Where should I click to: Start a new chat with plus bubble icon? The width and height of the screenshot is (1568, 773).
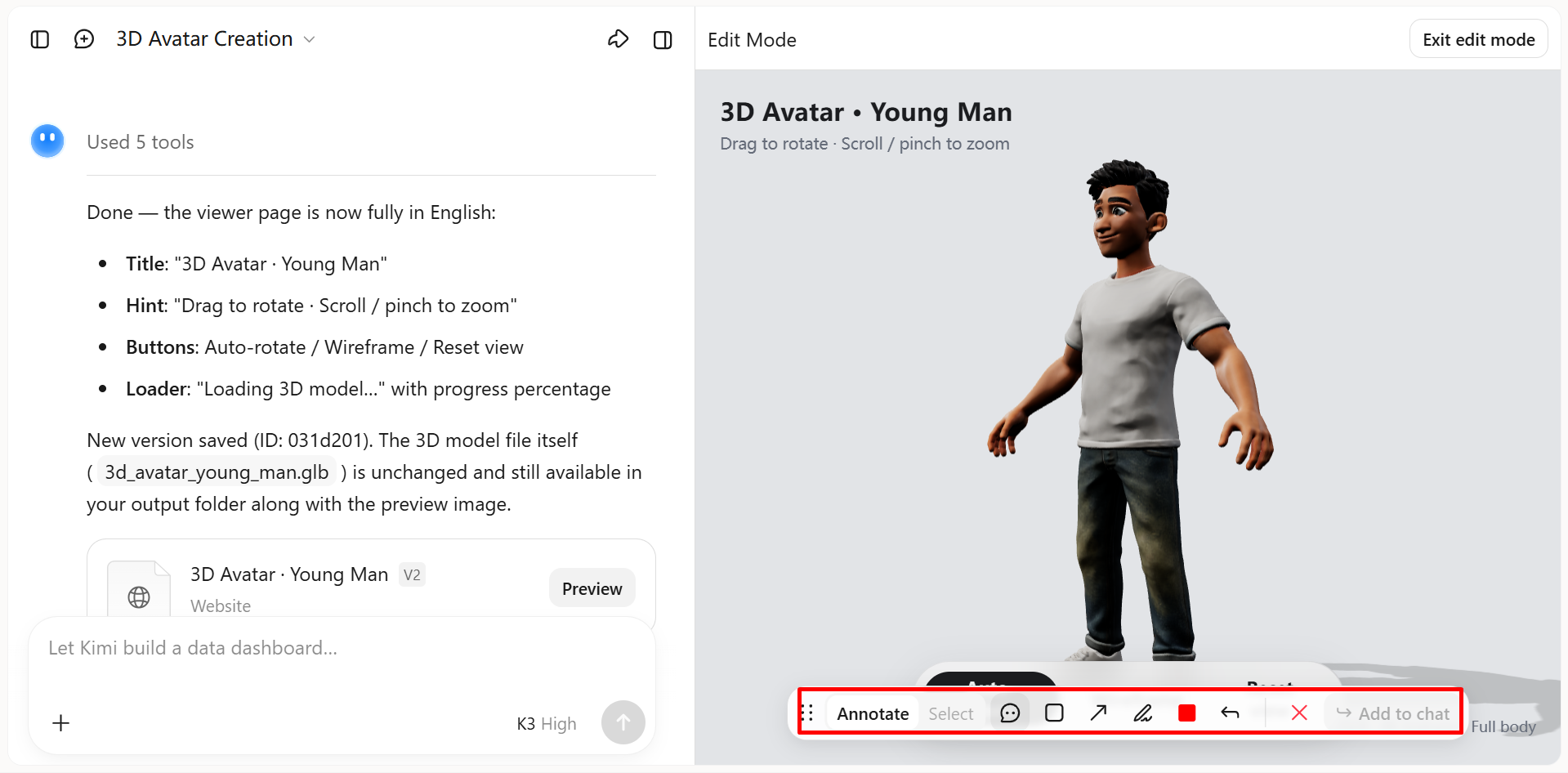coord(84,39)
